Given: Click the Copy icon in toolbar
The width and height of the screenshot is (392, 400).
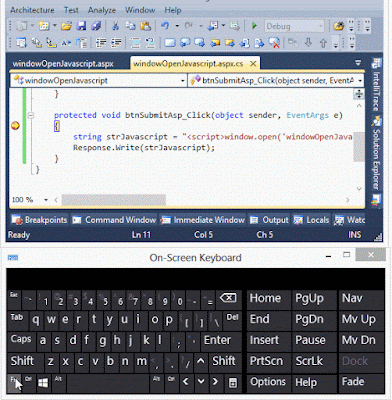Looking at the screenshot, I should (130, 26).
